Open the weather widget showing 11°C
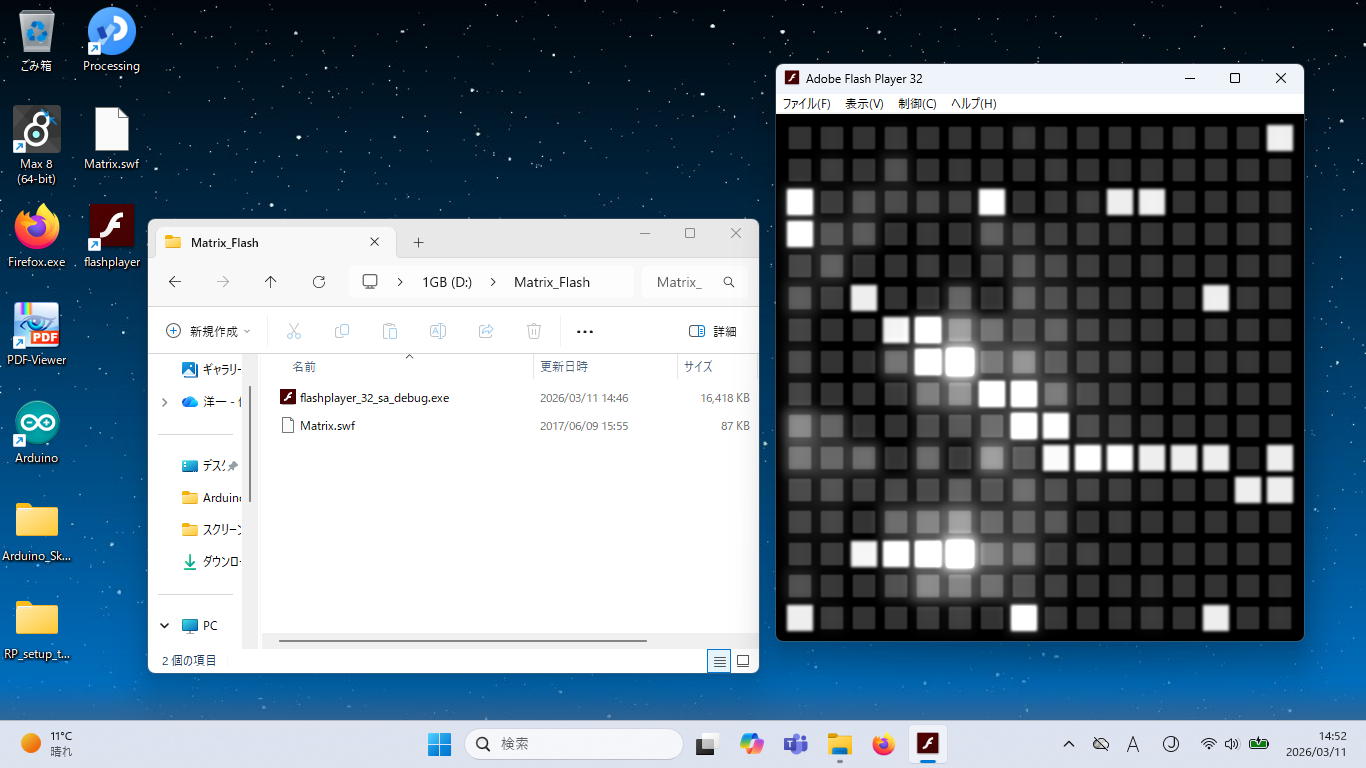This screenshot has height=768, width=1366. click(x=47, y=744)
